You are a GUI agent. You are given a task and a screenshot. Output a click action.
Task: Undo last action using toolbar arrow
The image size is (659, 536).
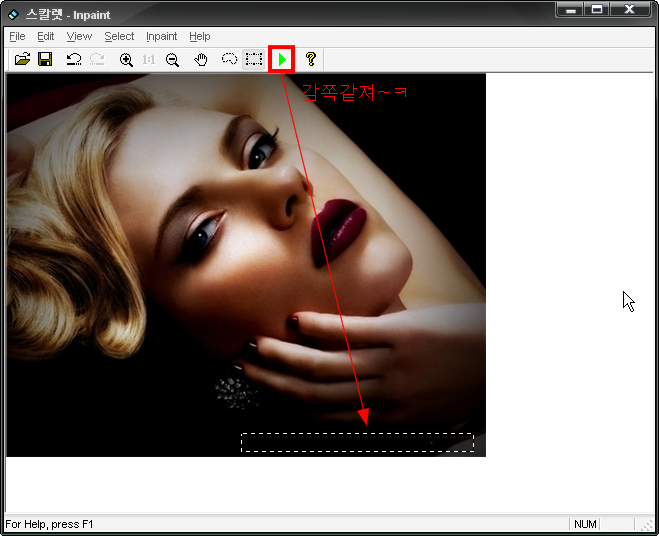point(74,60)
